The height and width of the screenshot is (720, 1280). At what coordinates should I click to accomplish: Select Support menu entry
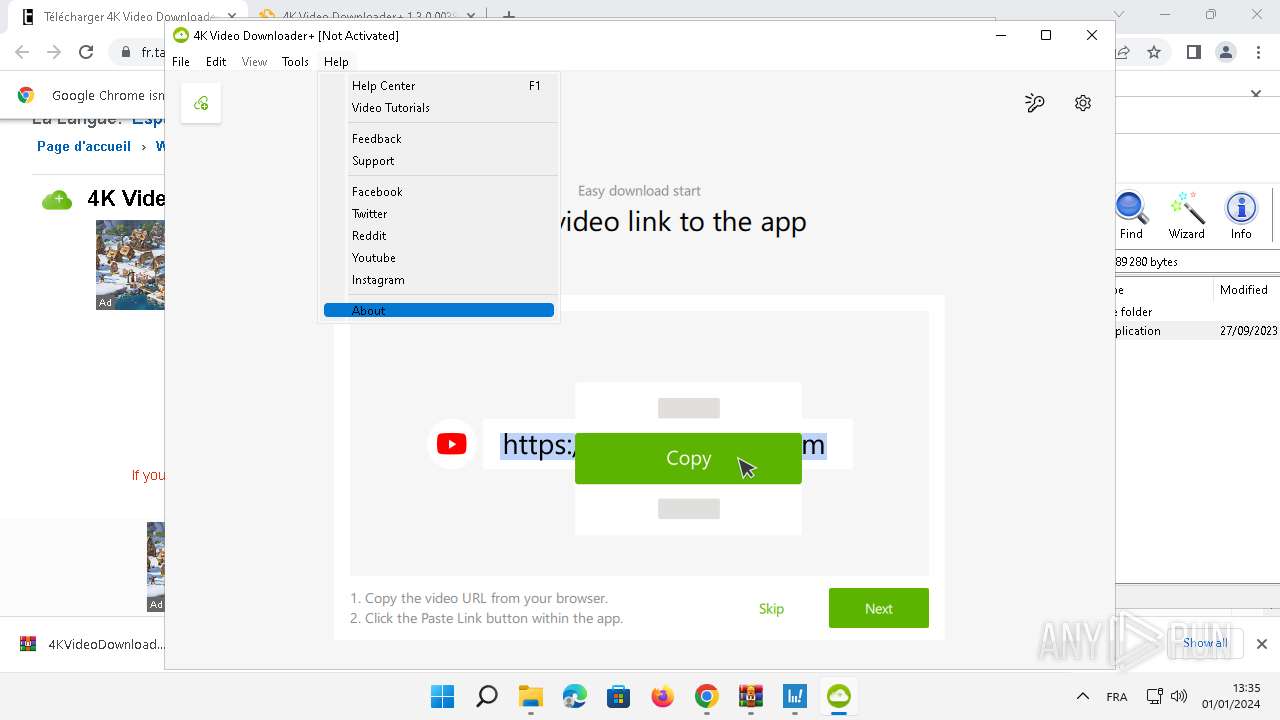point(439,161)
